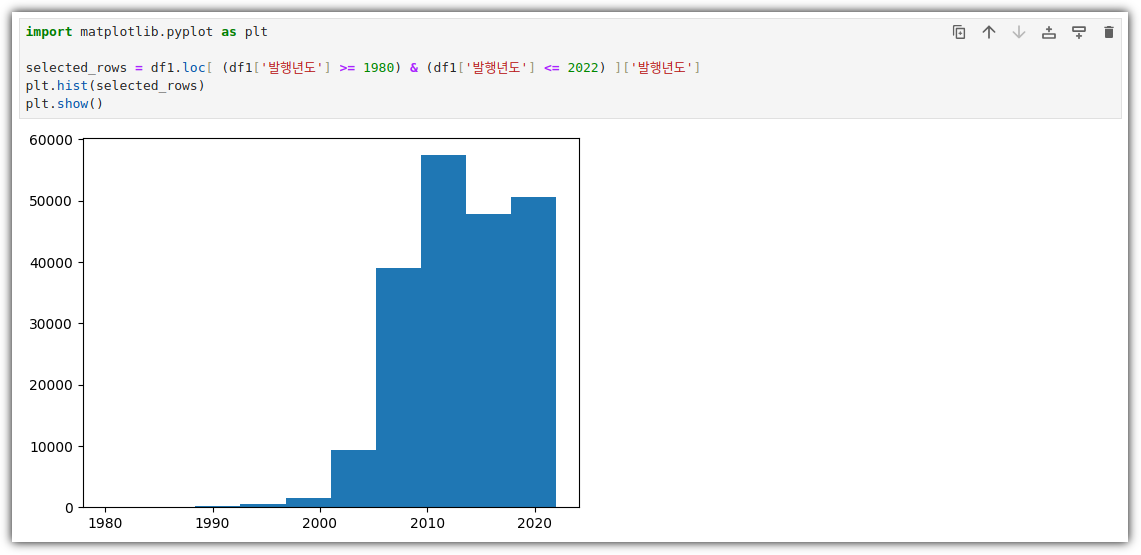The height and width of the screenshot is (555, 1141).
Task: Insert a cell below this one
Action: tap(1079, 32)
